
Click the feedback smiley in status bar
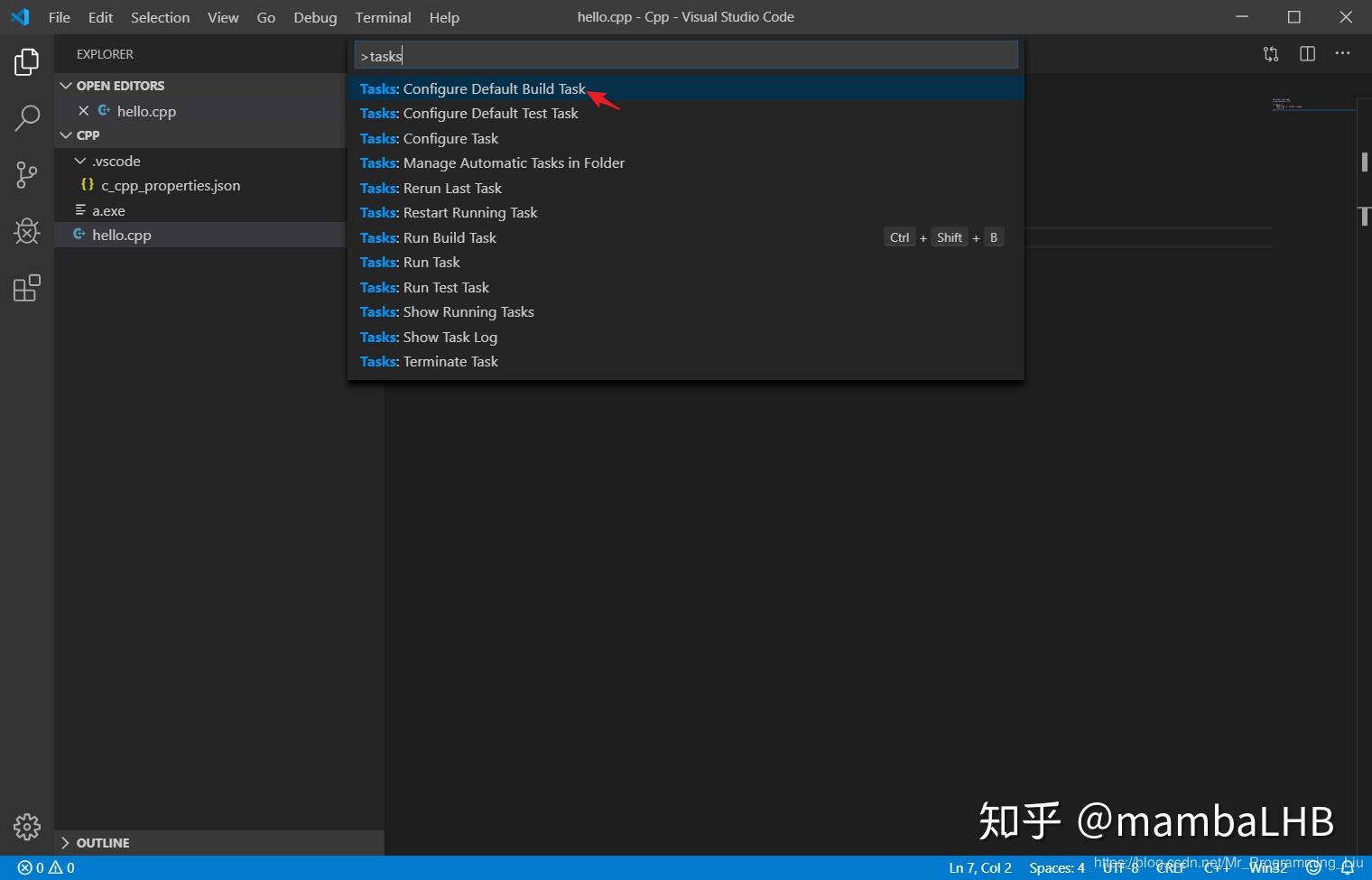point(1313,867)
